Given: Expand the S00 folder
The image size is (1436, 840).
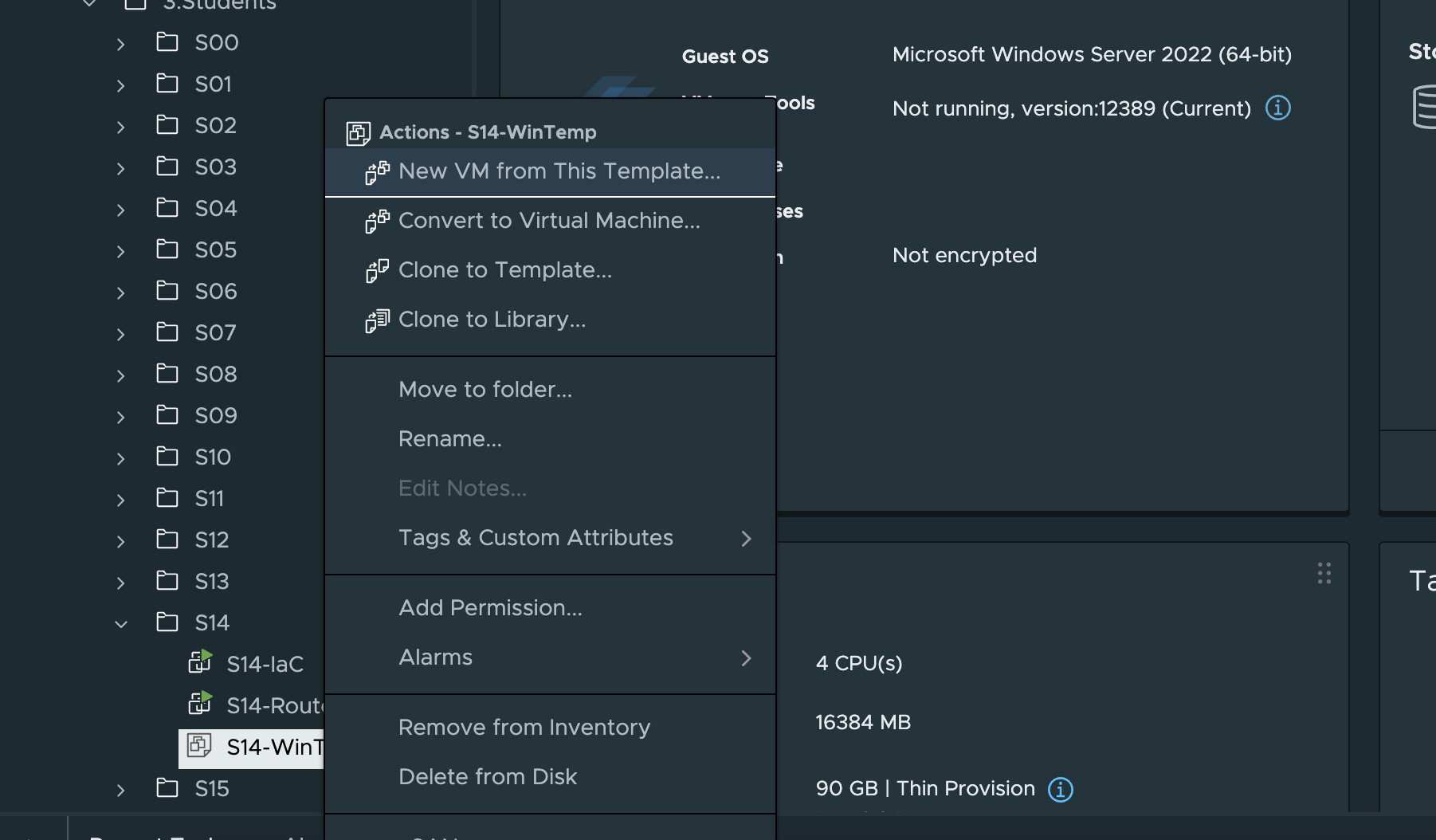Looking at the screenshot, I should [x=121, y=44].
